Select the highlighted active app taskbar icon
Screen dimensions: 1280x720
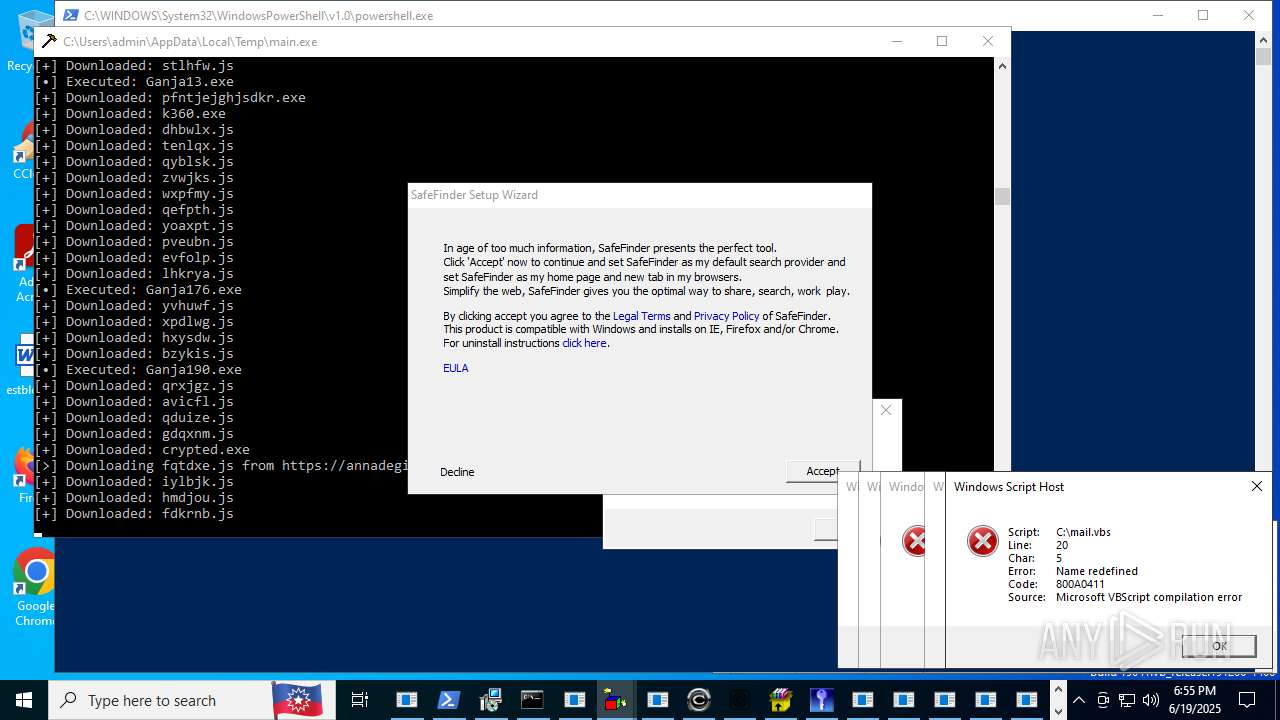(x=615, y=700)
